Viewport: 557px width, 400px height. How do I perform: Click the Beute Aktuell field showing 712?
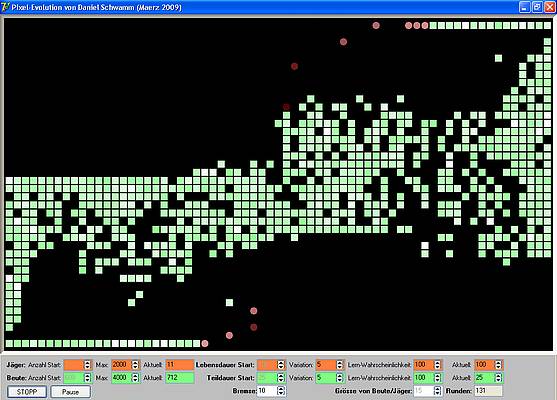(180, 378)
